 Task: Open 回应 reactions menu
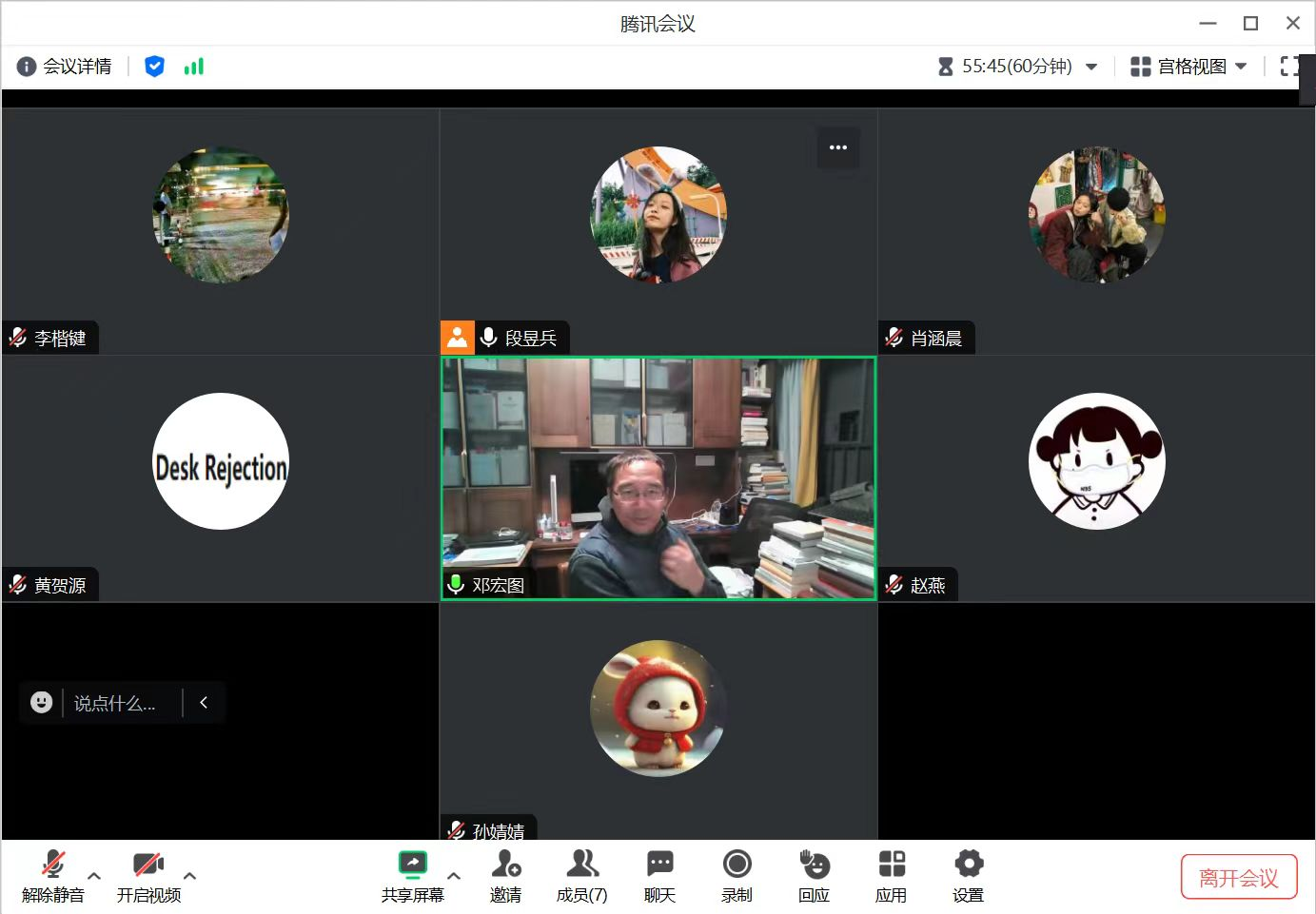(814, 876)
